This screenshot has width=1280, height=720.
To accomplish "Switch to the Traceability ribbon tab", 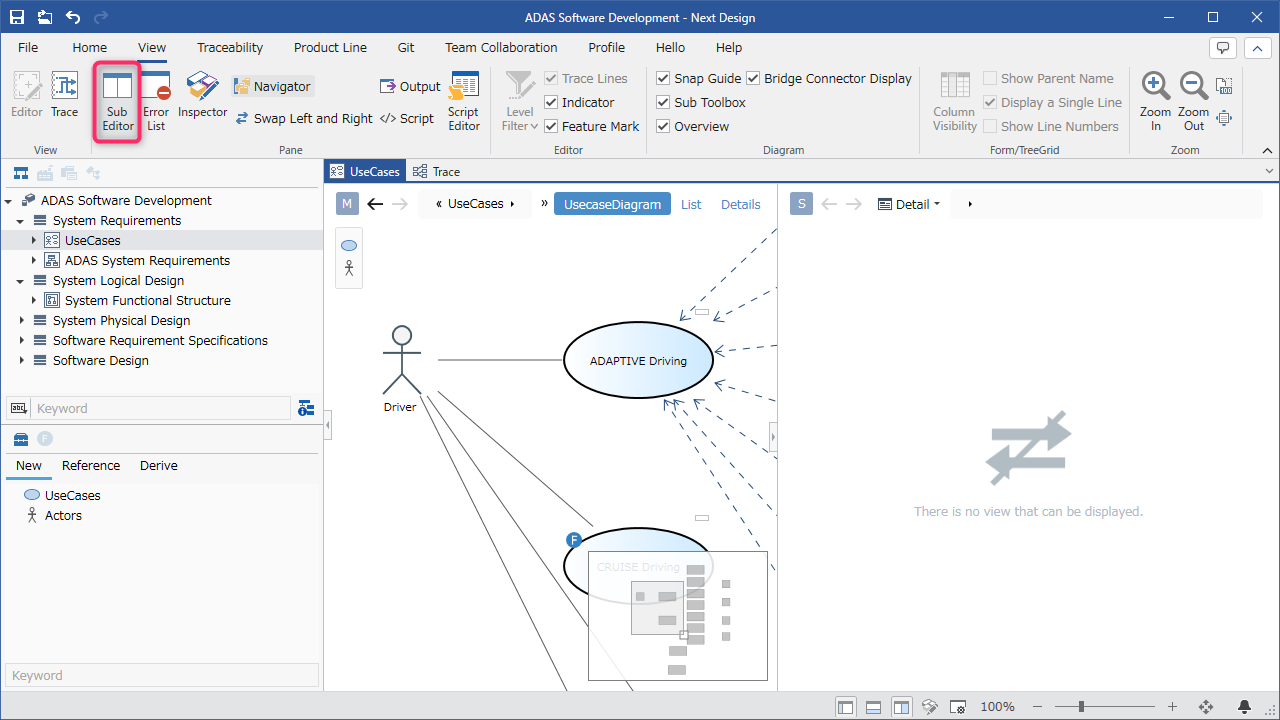I will pyautogui.click(x=230, y=47).
